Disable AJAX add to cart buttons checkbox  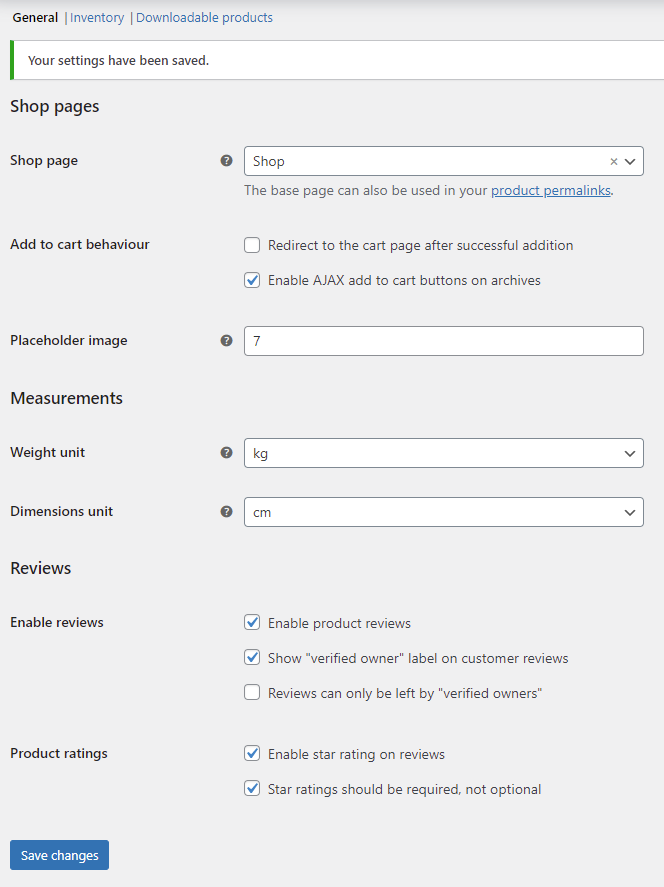pos(252,280)
